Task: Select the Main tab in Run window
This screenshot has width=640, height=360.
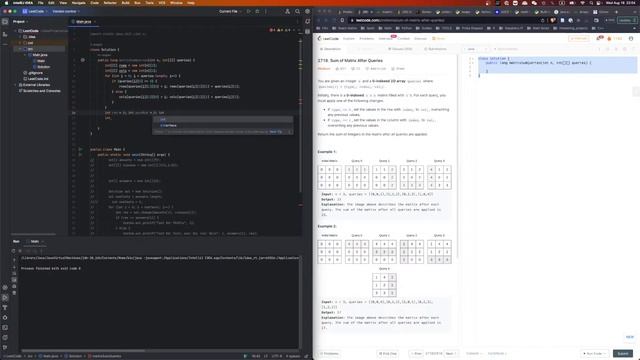Action: [x=35, y=241]
